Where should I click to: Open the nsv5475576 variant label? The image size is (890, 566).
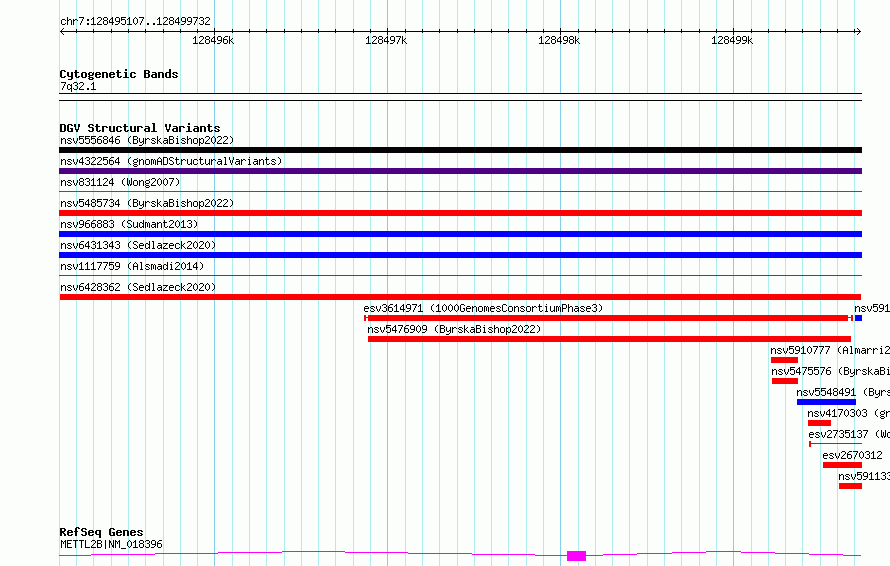coord(830,371)
